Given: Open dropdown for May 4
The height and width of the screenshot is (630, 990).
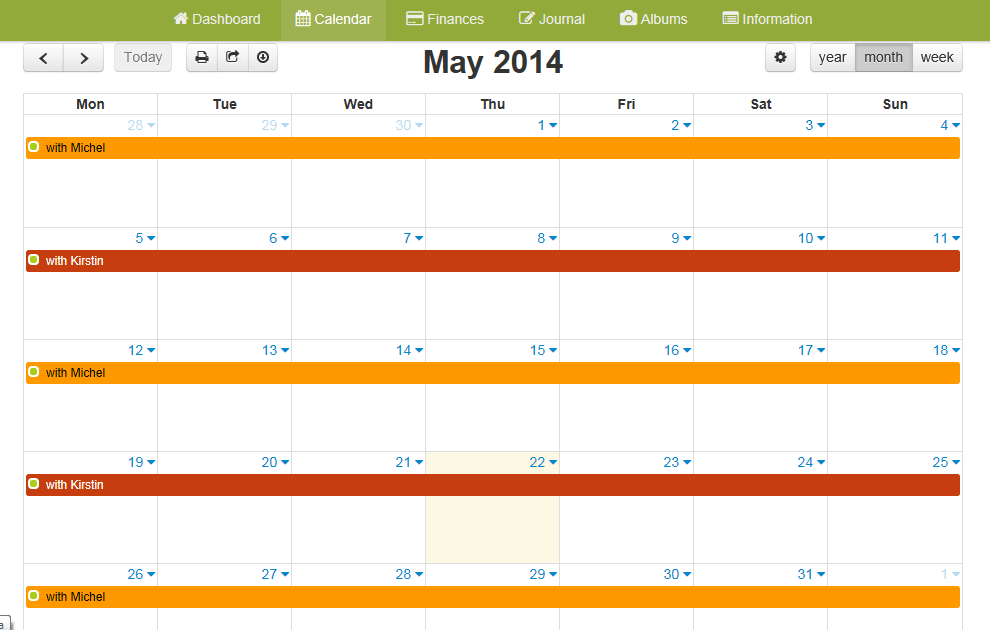Looking at the screenshot, I should pos(956,126).
